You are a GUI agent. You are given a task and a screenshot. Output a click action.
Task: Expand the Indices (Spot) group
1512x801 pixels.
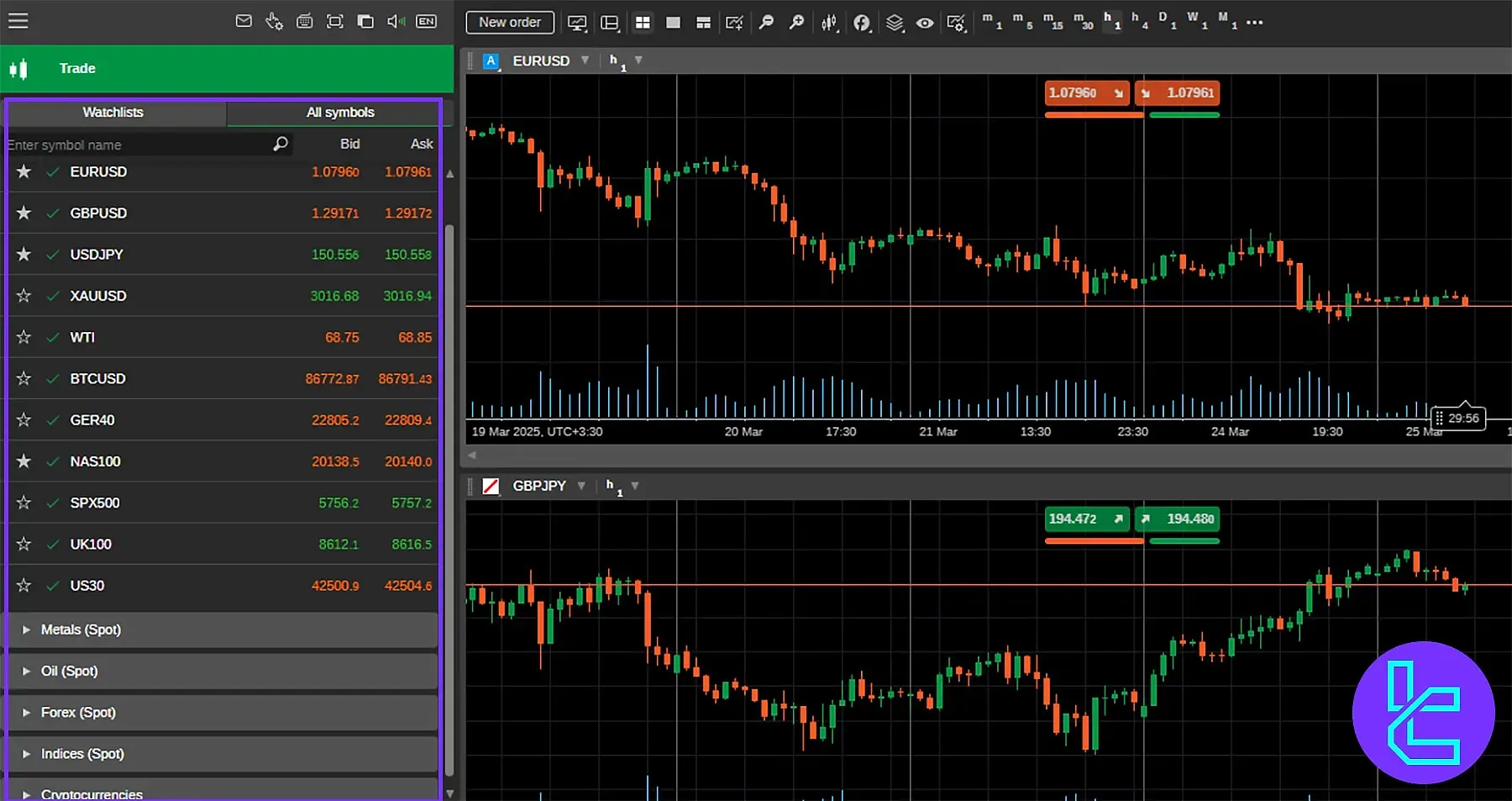(222, 754)
